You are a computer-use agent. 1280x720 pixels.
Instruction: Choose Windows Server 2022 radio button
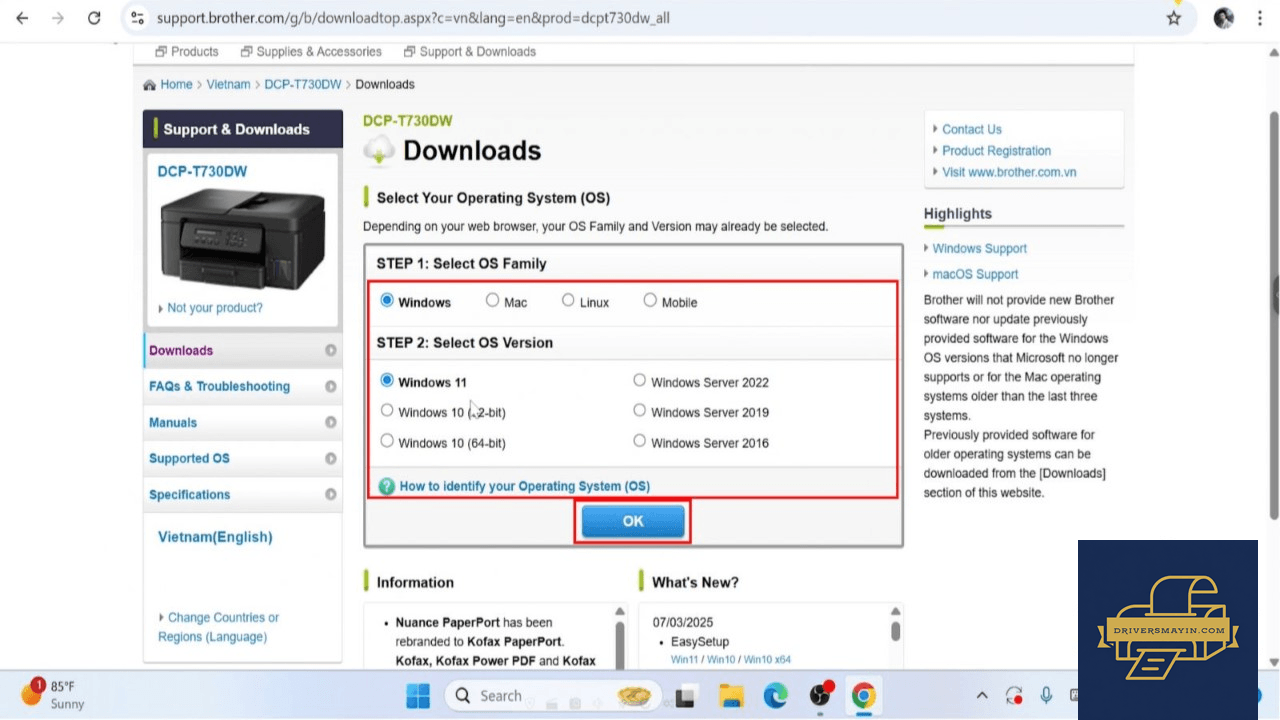(640, 380)
